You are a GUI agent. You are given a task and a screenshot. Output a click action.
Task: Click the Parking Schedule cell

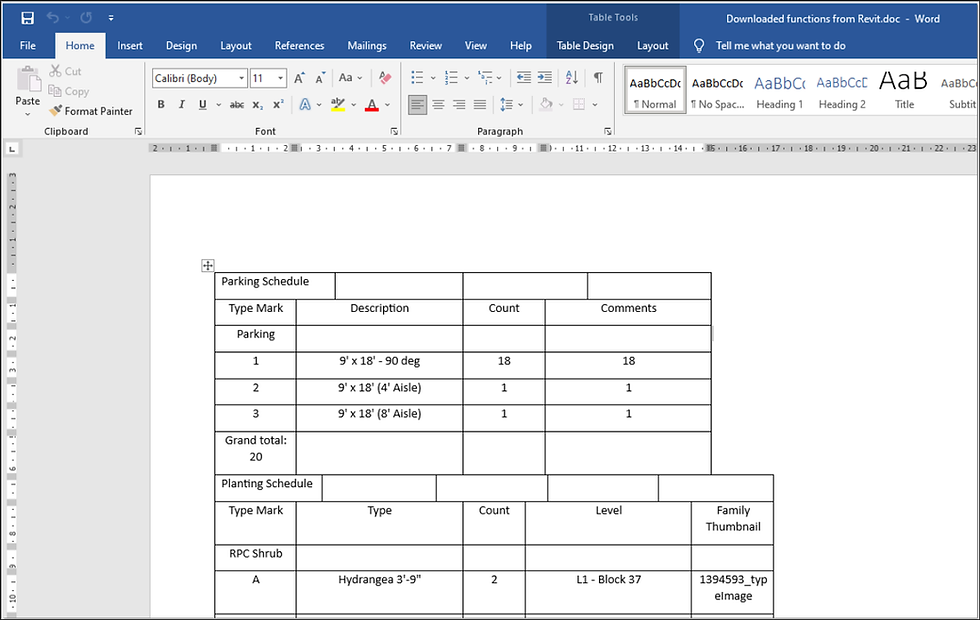[275, 286]
